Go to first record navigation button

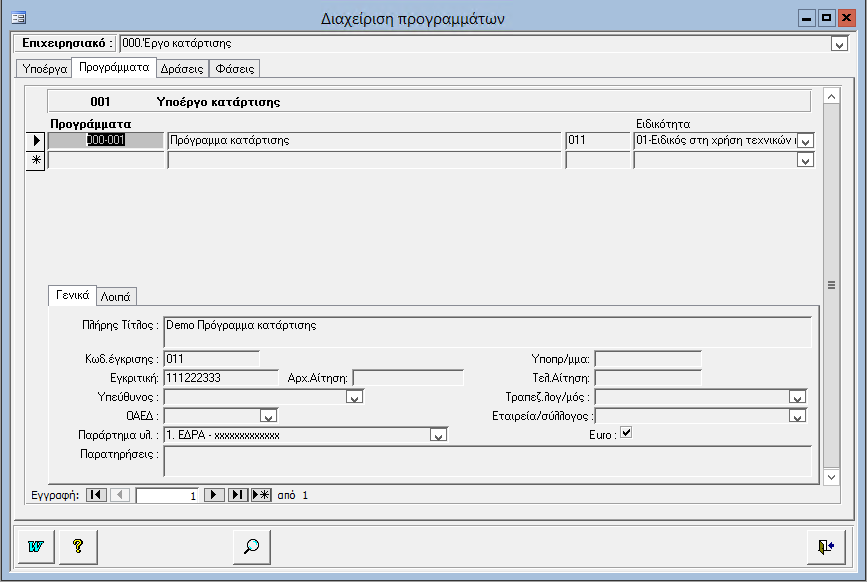coord(95,495)
